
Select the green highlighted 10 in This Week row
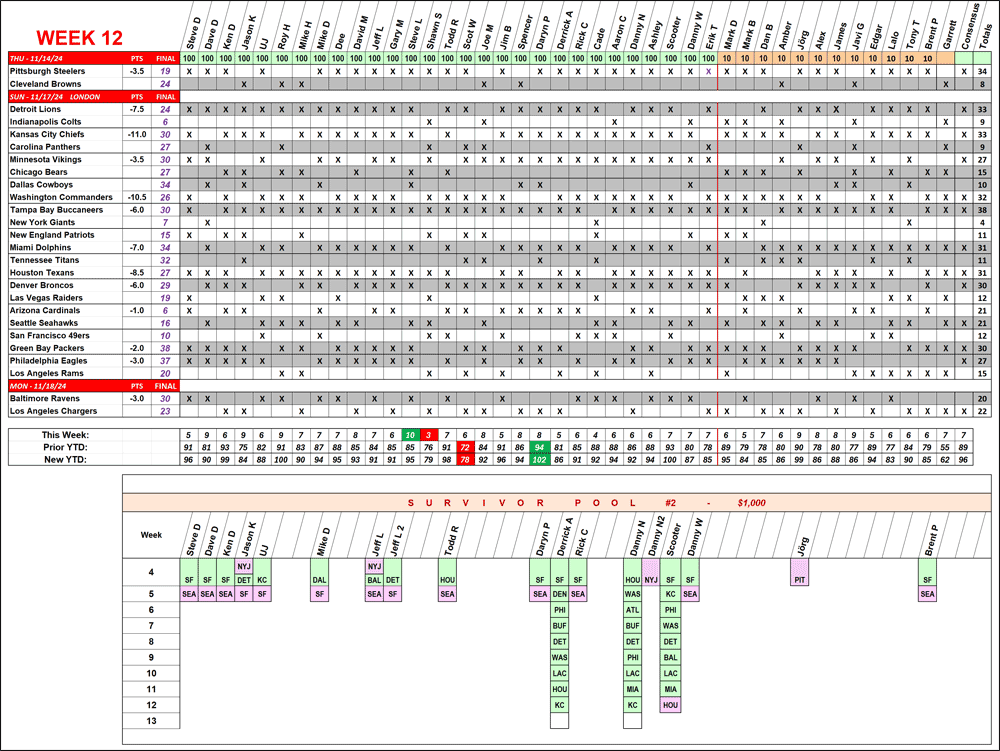[410, 435]
